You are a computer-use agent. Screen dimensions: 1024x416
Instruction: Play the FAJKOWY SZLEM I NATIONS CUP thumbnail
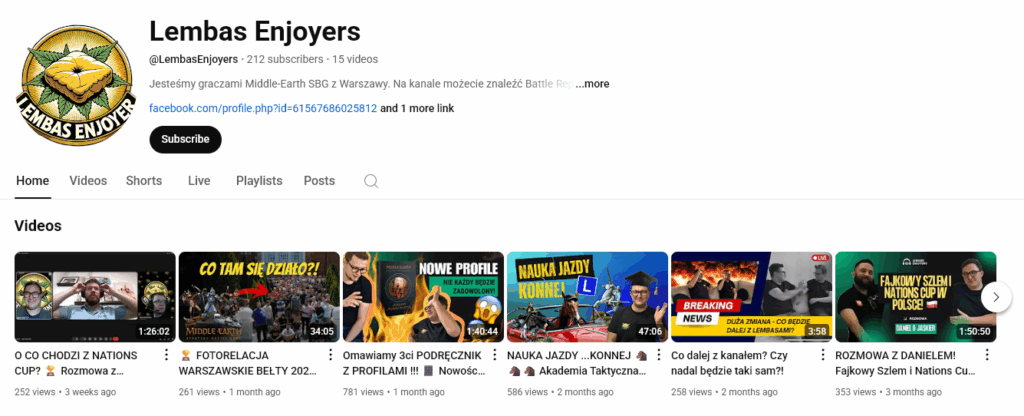tap(916, 297)
